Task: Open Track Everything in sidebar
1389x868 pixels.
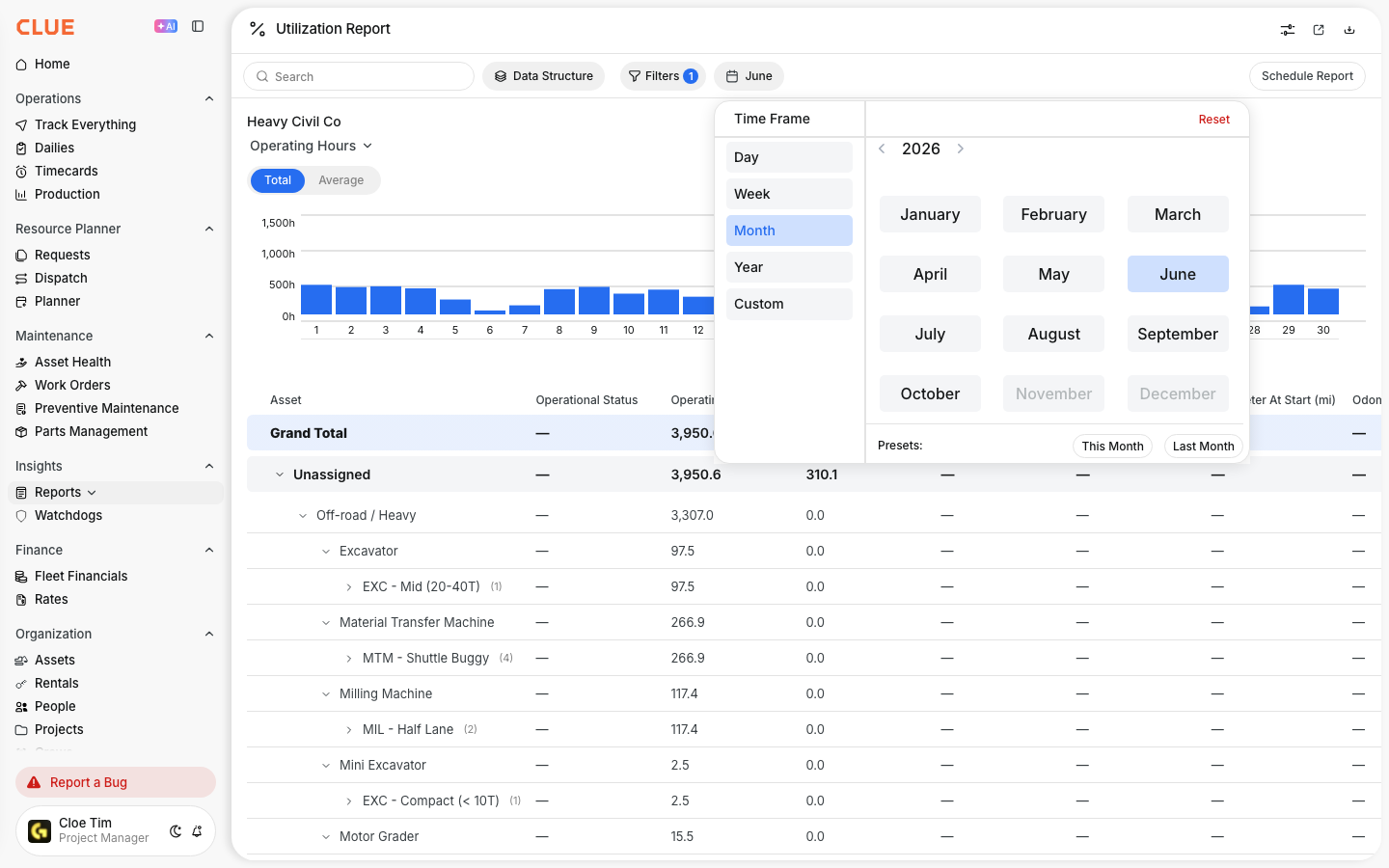Action: pyautogui.click(x=85, y=124)
